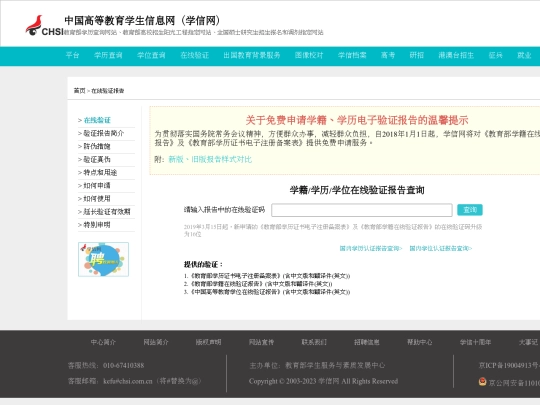Screen dimensions: 540x405
Task: Open 招聘信息 footer link
Action: tap(367, 342)
